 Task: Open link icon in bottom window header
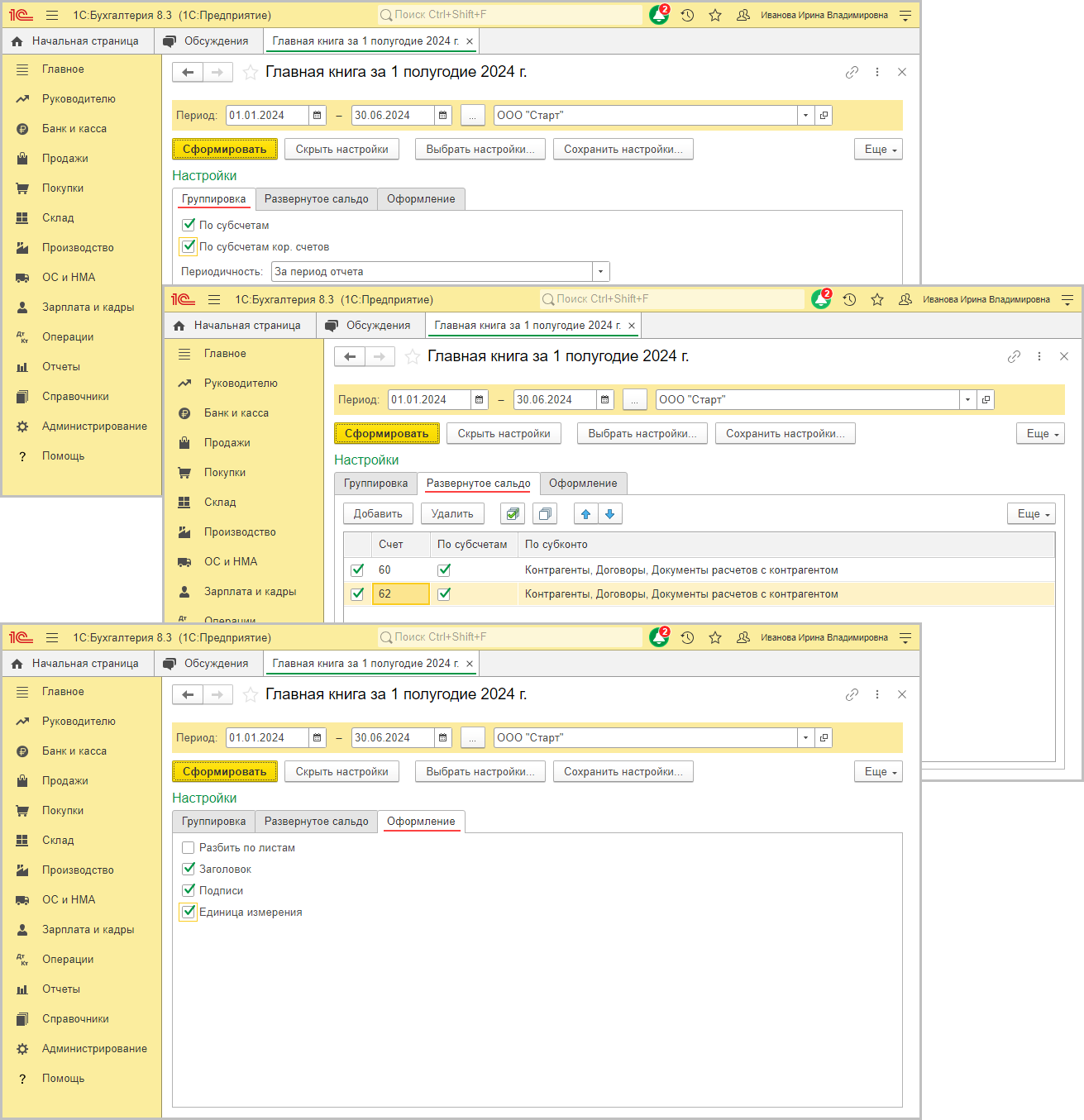[x=852, y=694]
